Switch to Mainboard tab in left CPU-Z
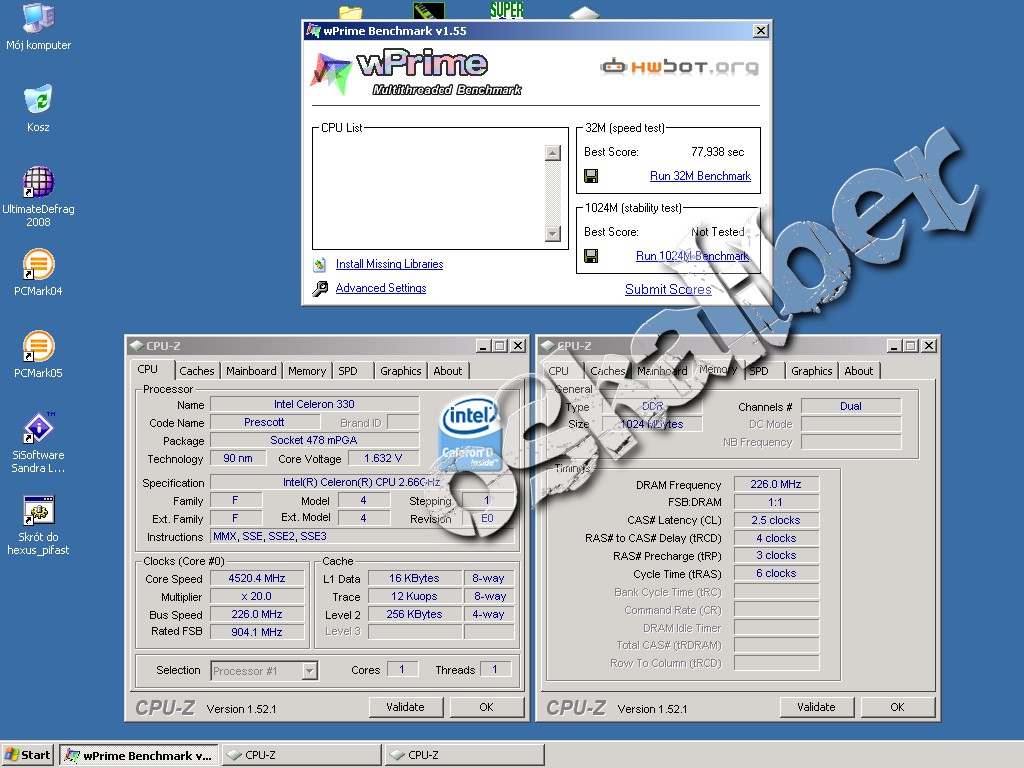This screenshot has height=768, width=1024. (251, 371)
